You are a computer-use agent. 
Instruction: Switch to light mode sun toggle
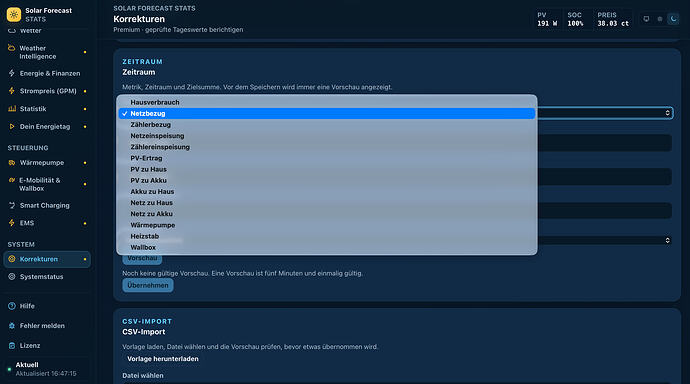(x=660, y=19)
